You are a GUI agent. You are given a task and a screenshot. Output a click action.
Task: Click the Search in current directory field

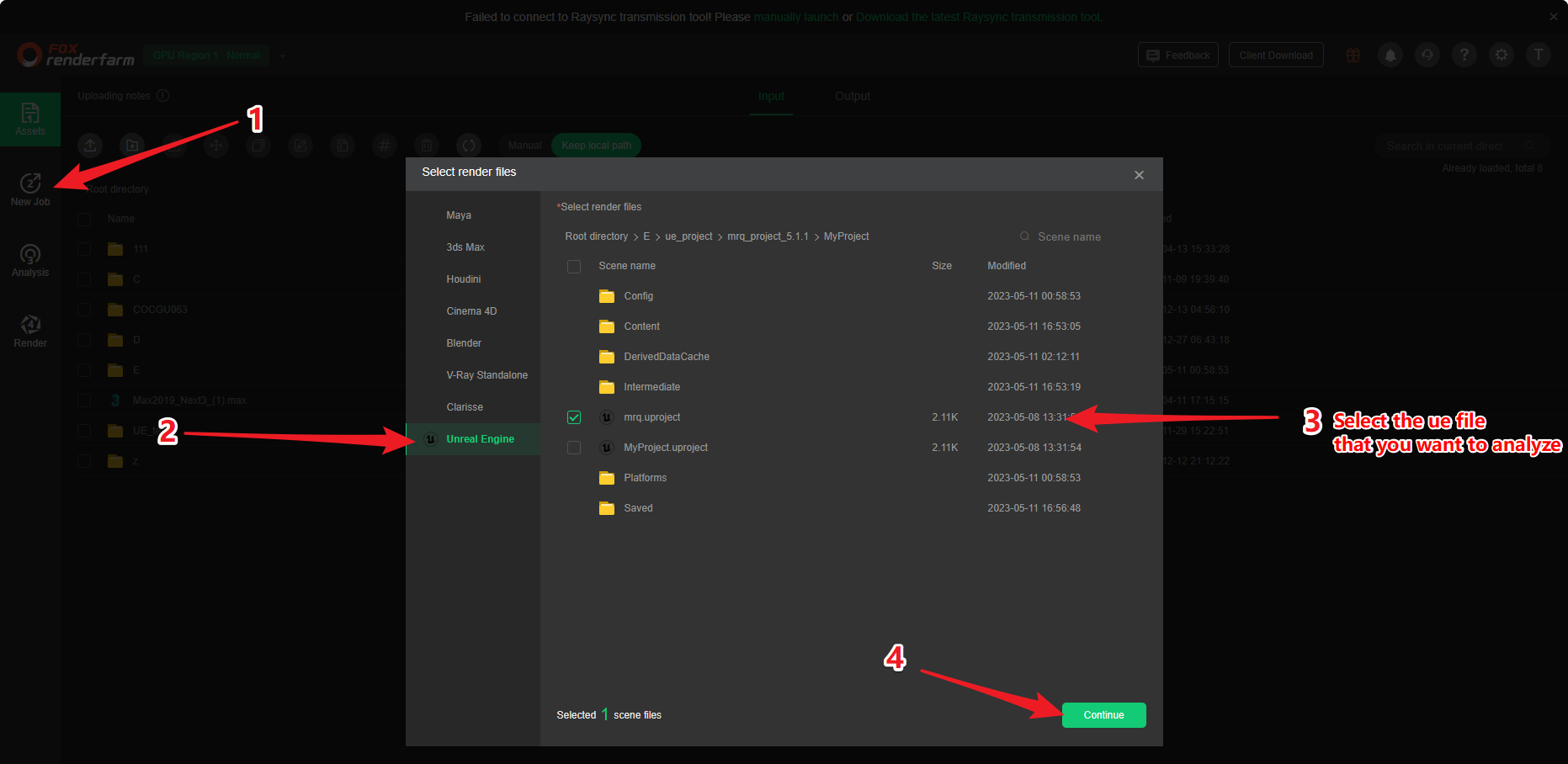click(1462, 146)
